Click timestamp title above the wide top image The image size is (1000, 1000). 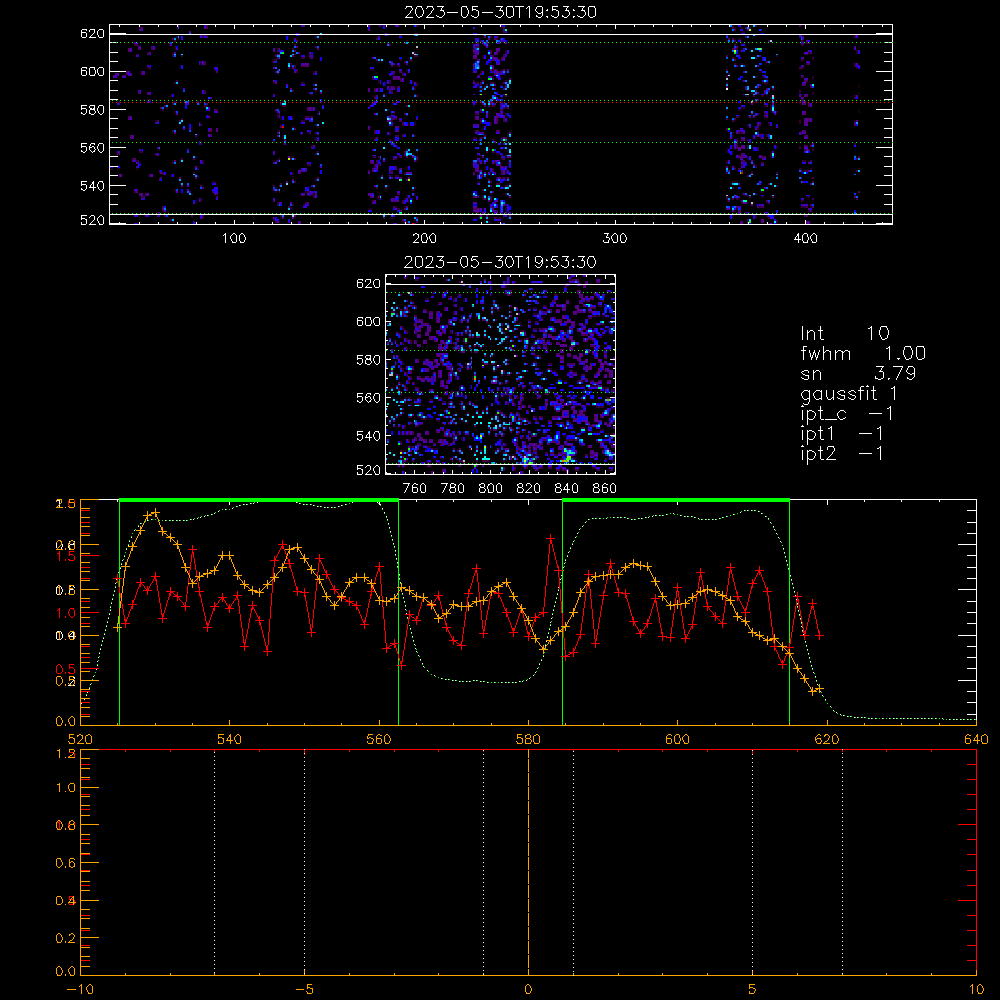500,12
